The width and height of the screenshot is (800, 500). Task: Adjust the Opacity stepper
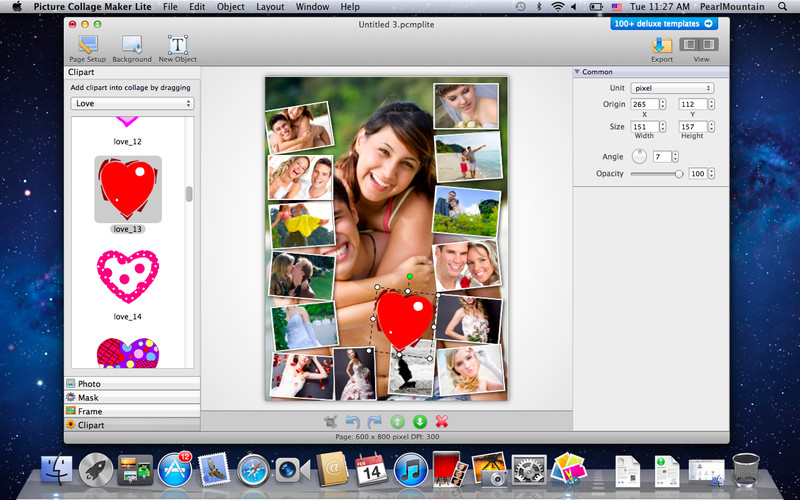pos(711,174)
